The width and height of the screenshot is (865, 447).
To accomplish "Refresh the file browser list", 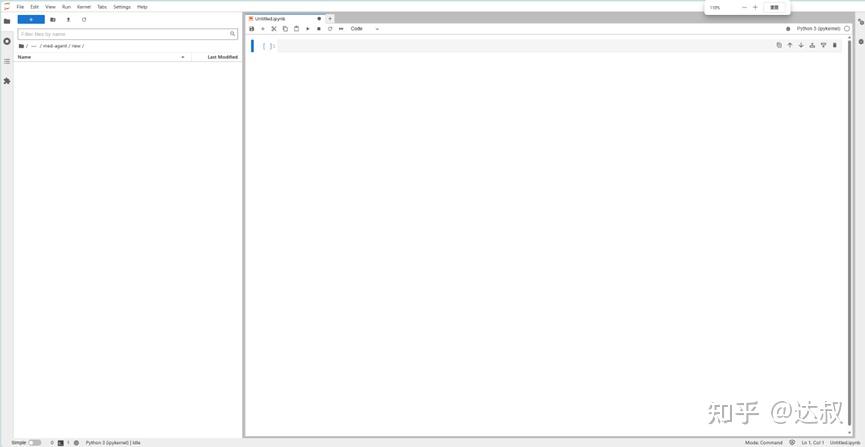I will [x=84, y=19].
